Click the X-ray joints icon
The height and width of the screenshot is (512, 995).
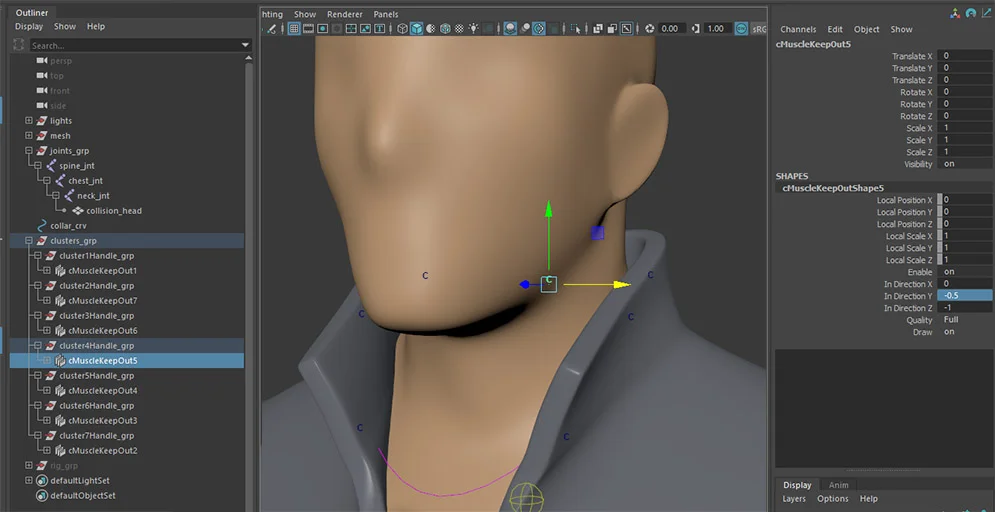(627, 29)
